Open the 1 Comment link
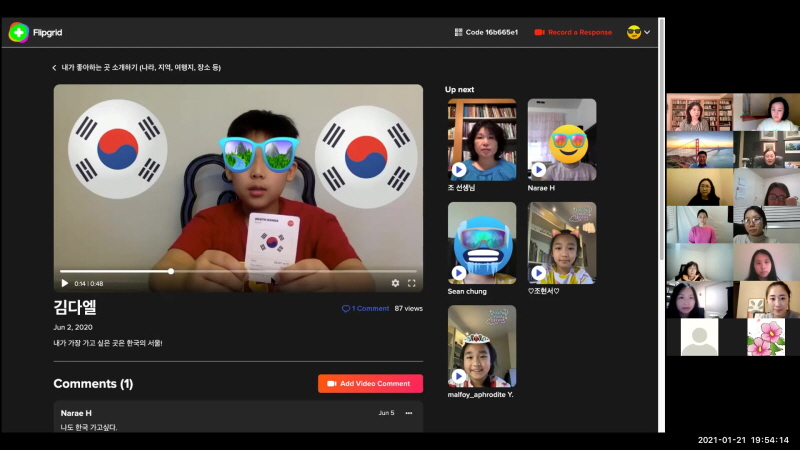This screenshot has height=450, width=800. pos(365,309)
